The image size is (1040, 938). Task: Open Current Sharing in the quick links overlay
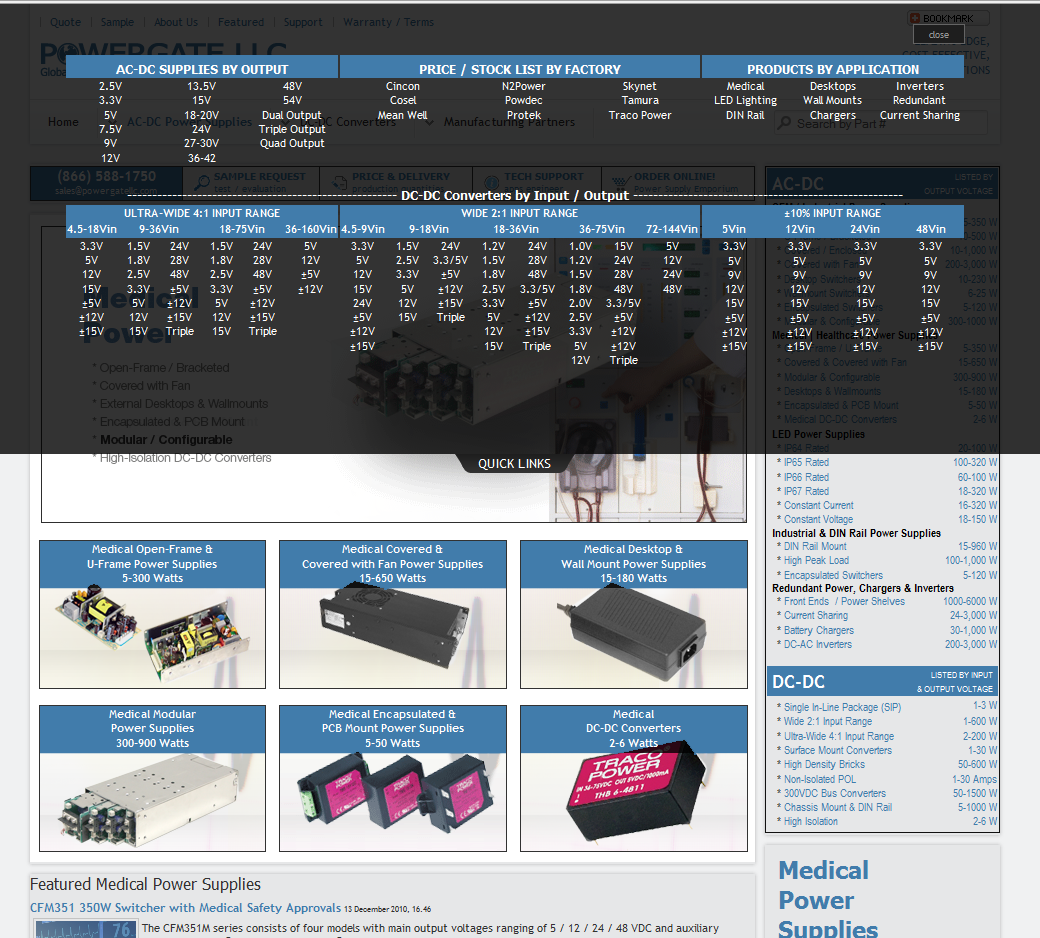919,115
